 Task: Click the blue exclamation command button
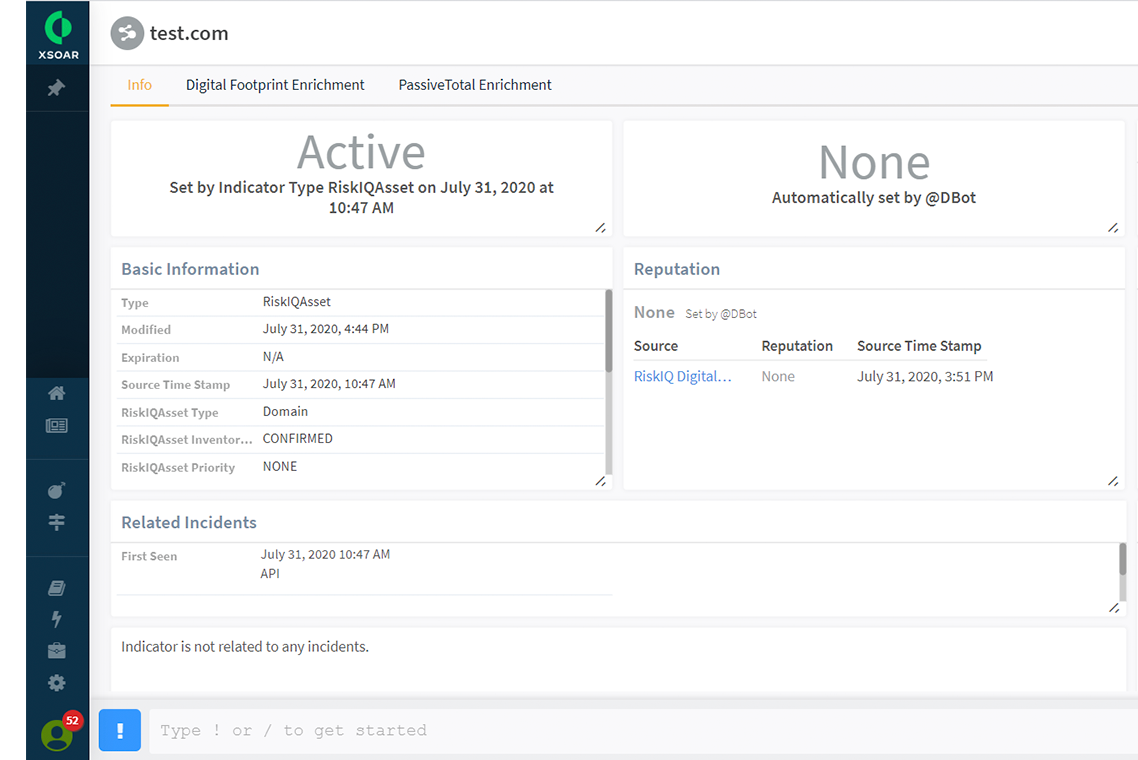coord(120,730)
